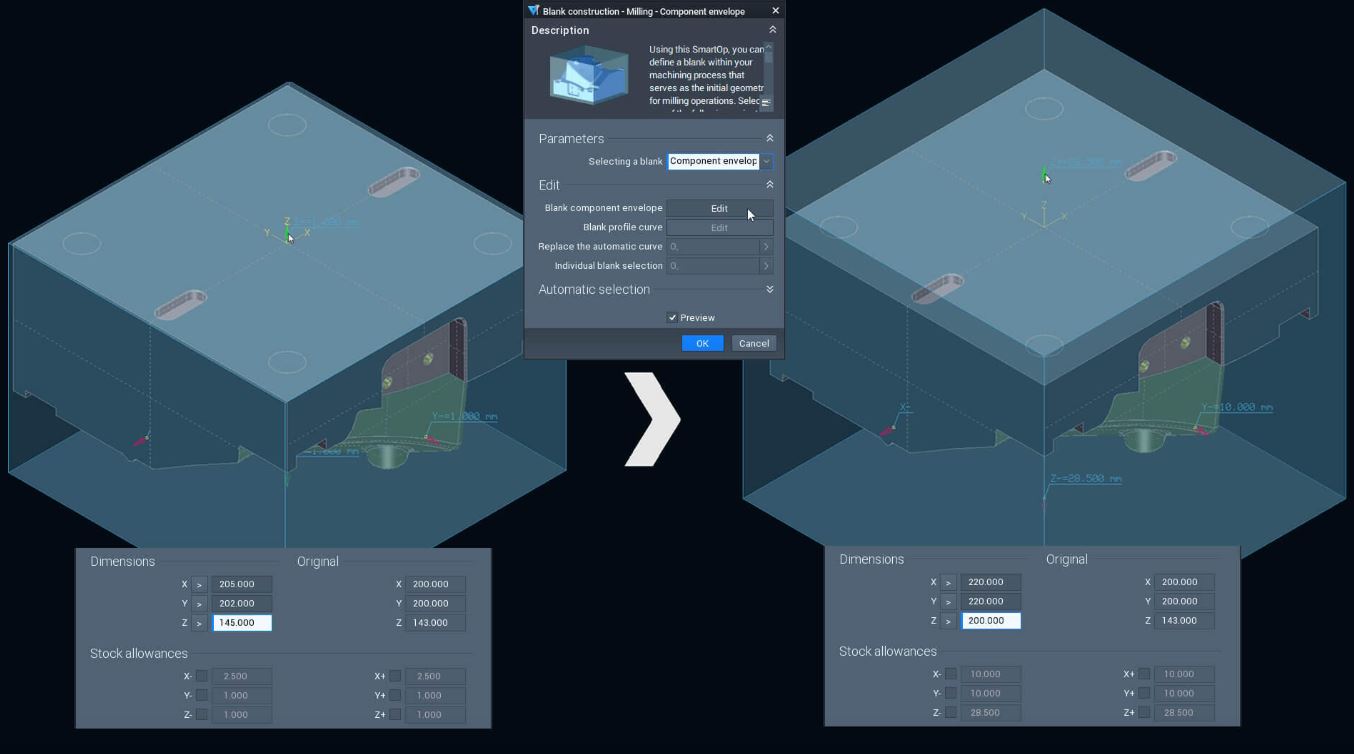The width and height of the screenshot is (1354, 754).
Task: Enable X- stock allowance checkbox beside 2.500
Action: 202,676
